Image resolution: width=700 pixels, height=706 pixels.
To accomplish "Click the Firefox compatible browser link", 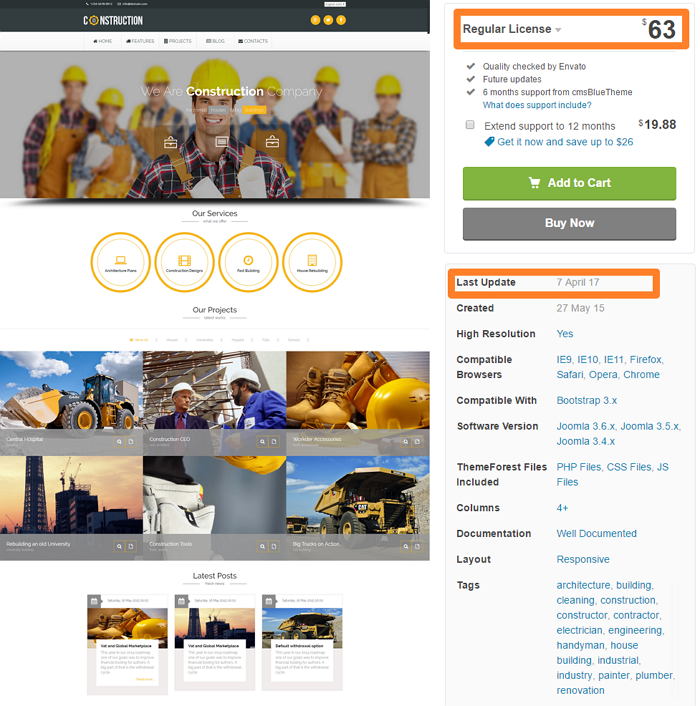I will 646,359.
